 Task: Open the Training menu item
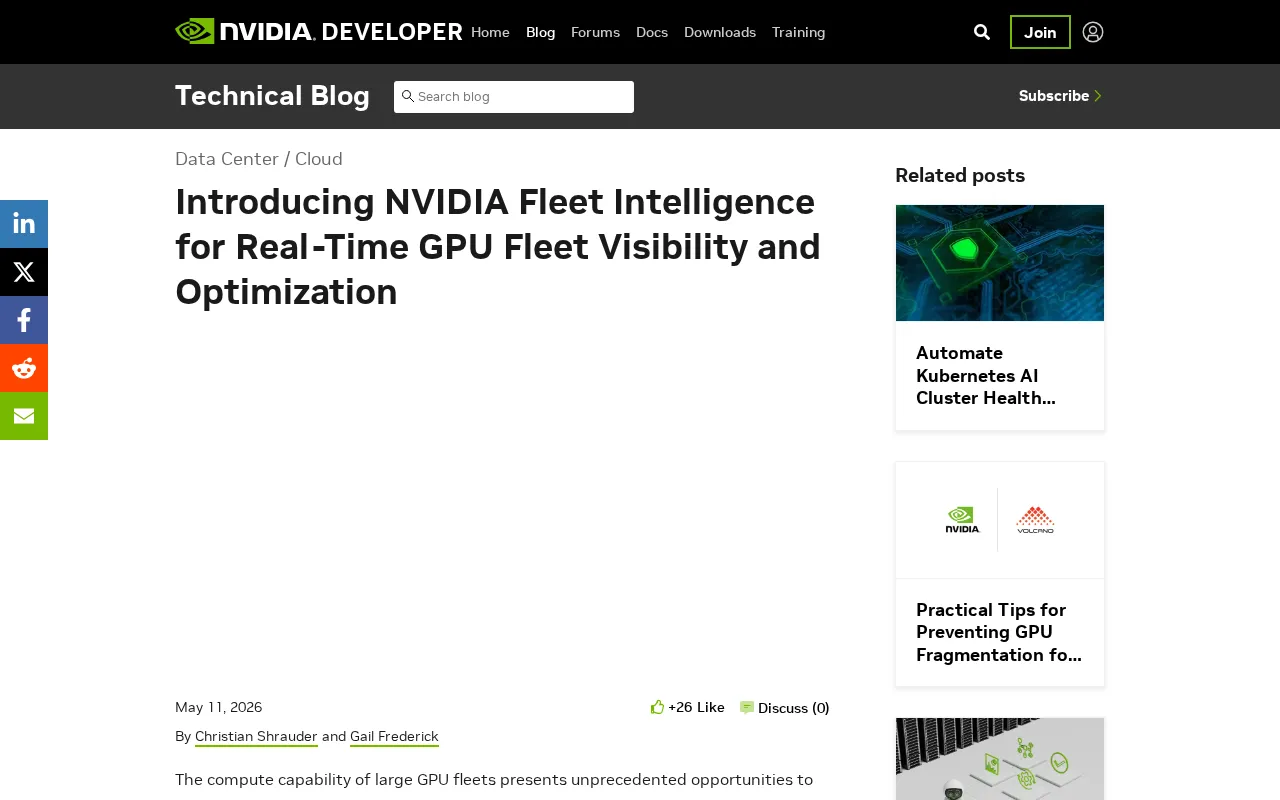799,32
